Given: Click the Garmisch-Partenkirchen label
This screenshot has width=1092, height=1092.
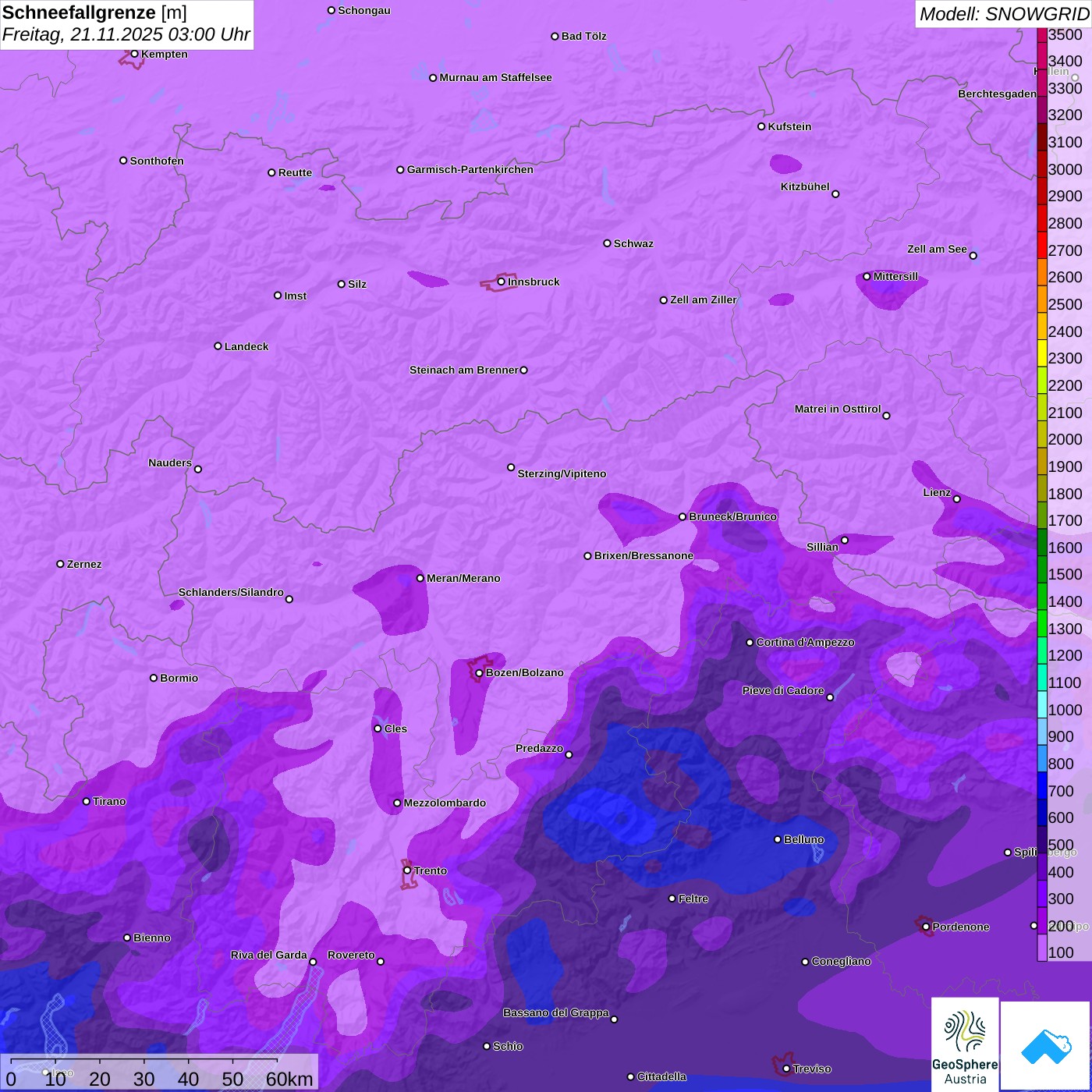Looking at the screenshot, I should click(x=470, y=169).
